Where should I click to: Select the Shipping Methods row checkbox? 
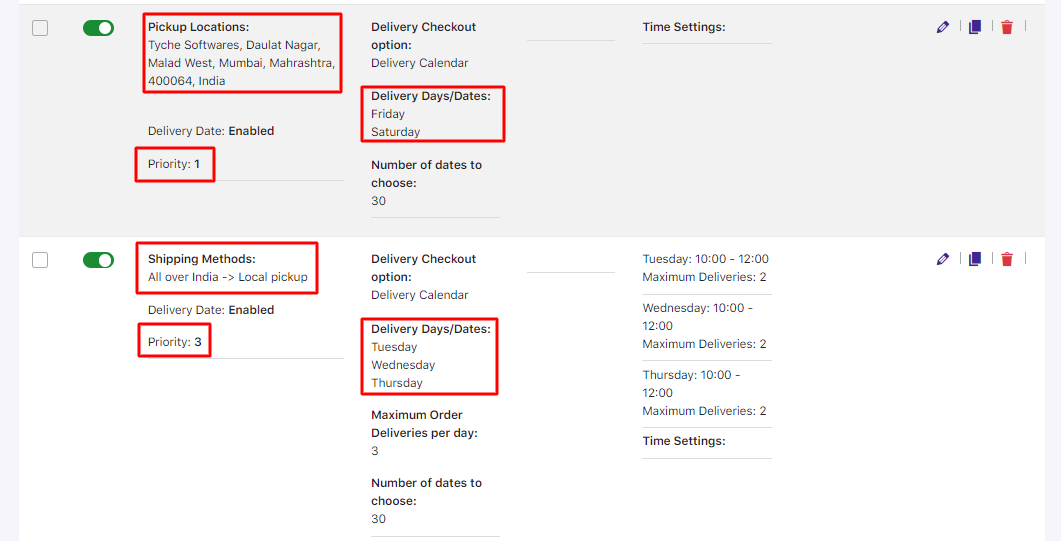click(40, 260)
